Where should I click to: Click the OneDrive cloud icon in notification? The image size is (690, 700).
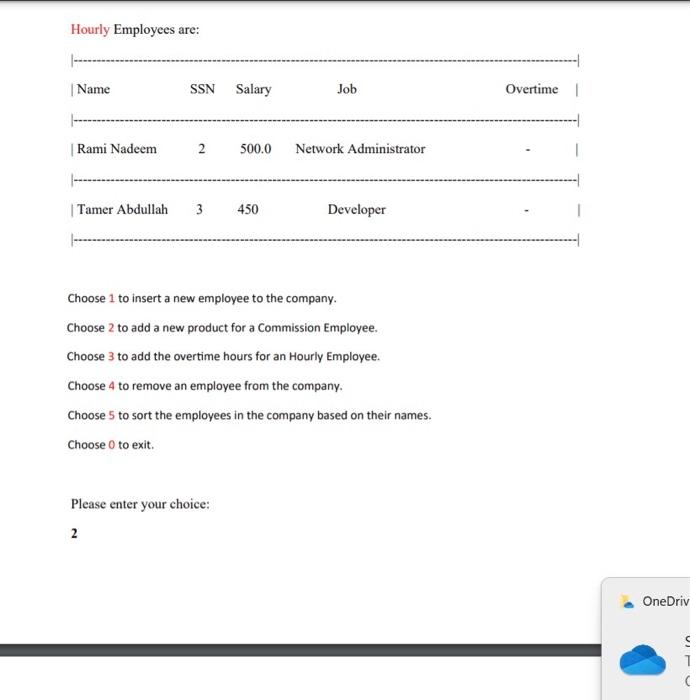643,660
